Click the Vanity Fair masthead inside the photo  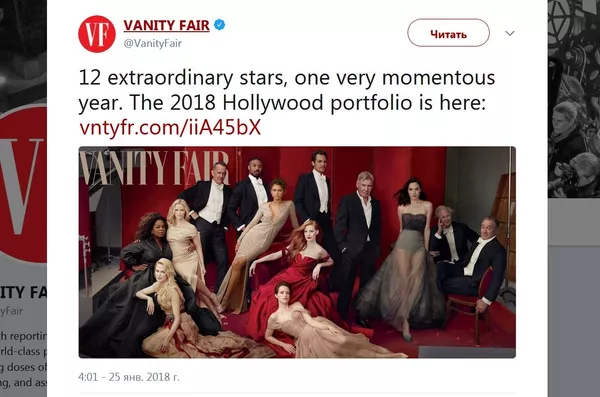(154, 168)
